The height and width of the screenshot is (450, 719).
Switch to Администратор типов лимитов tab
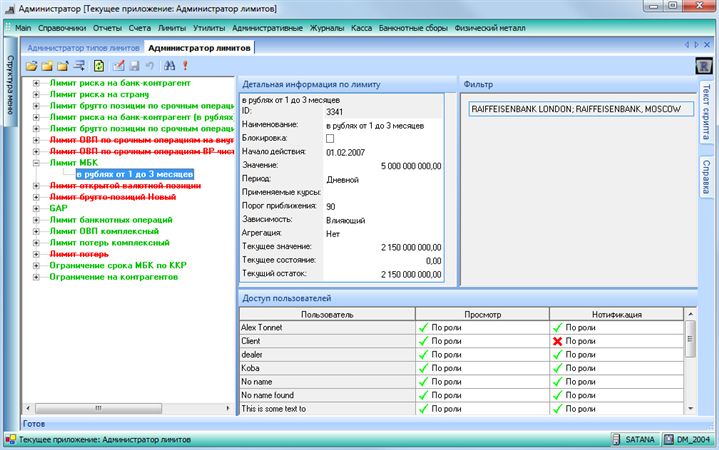pos(83,48)
